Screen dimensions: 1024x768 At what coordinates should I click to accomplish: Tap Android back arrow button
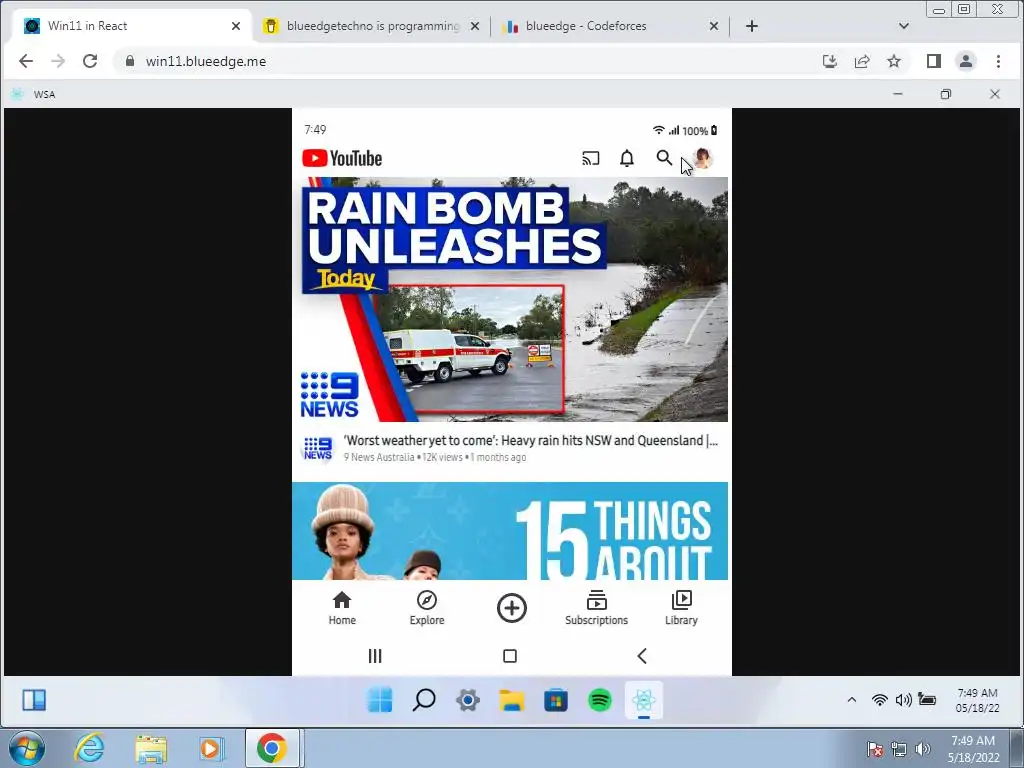642,656
